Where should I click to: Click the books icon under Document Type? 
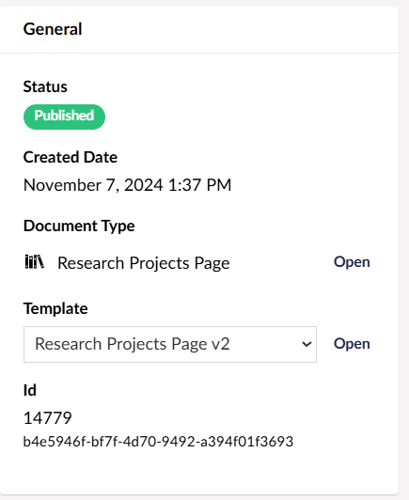coord(34,262)
